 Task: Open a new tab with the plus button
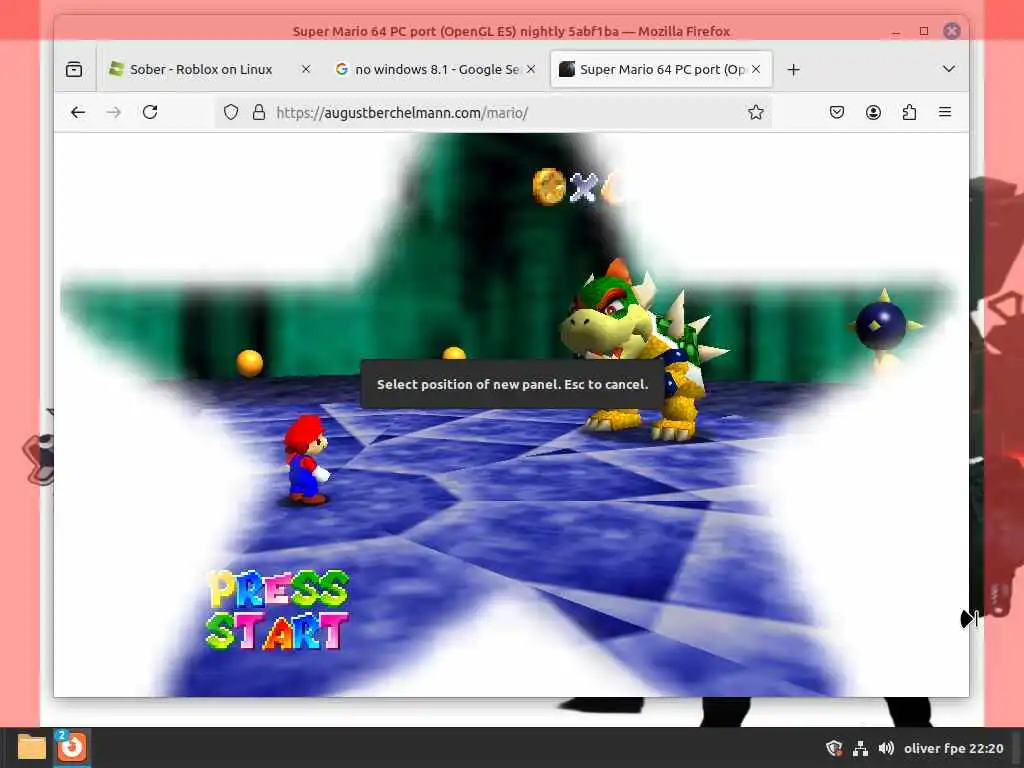click(793, 69)
